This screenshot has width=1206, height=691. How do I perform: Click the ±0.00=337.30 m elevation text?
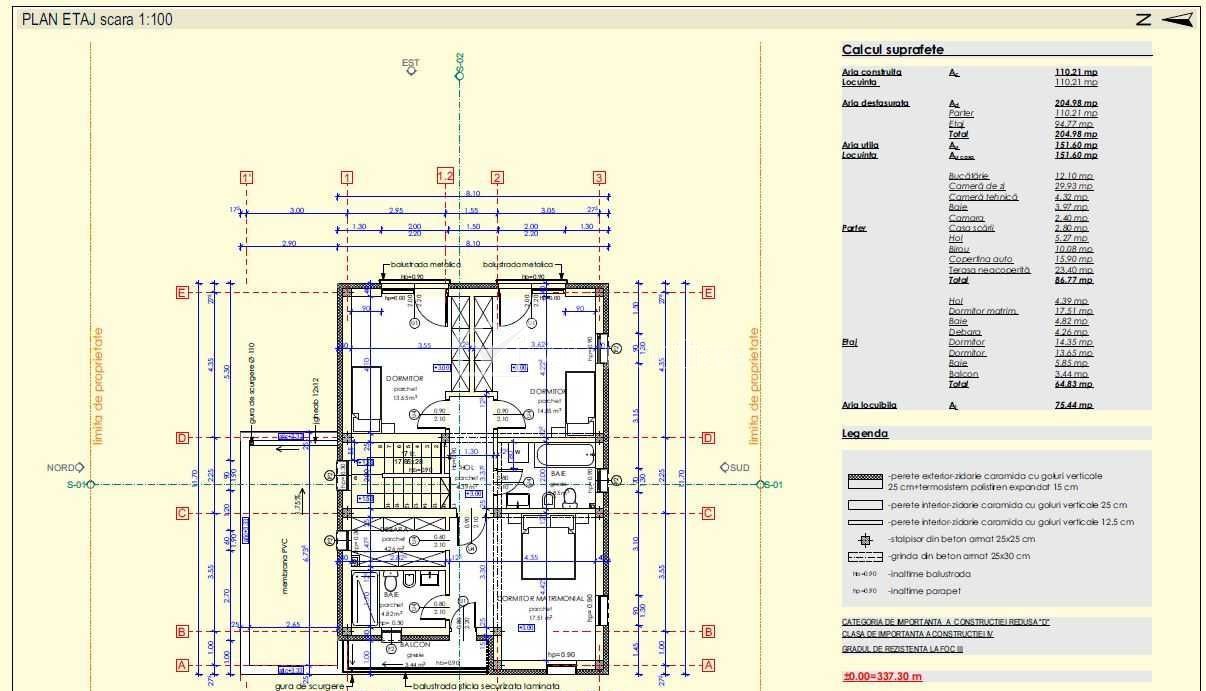(x=882, y=677)
